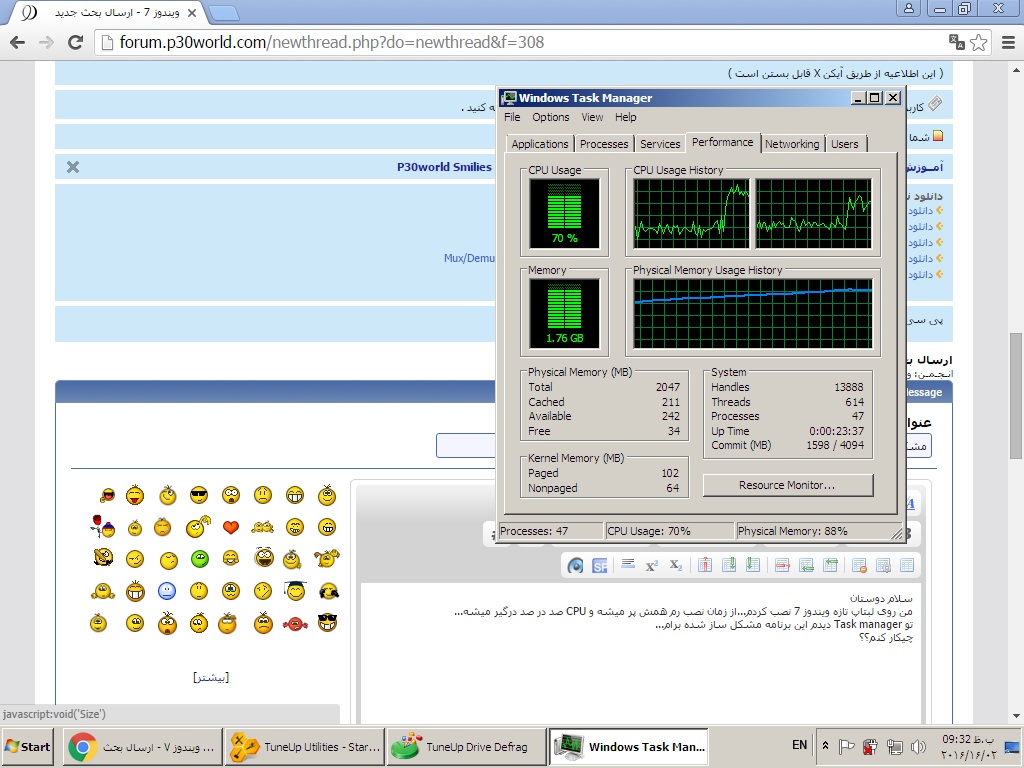Screen dimensions: 1024x768
Task: Click the superscript icon in editor toolbar
Action: tap(652, 566)
